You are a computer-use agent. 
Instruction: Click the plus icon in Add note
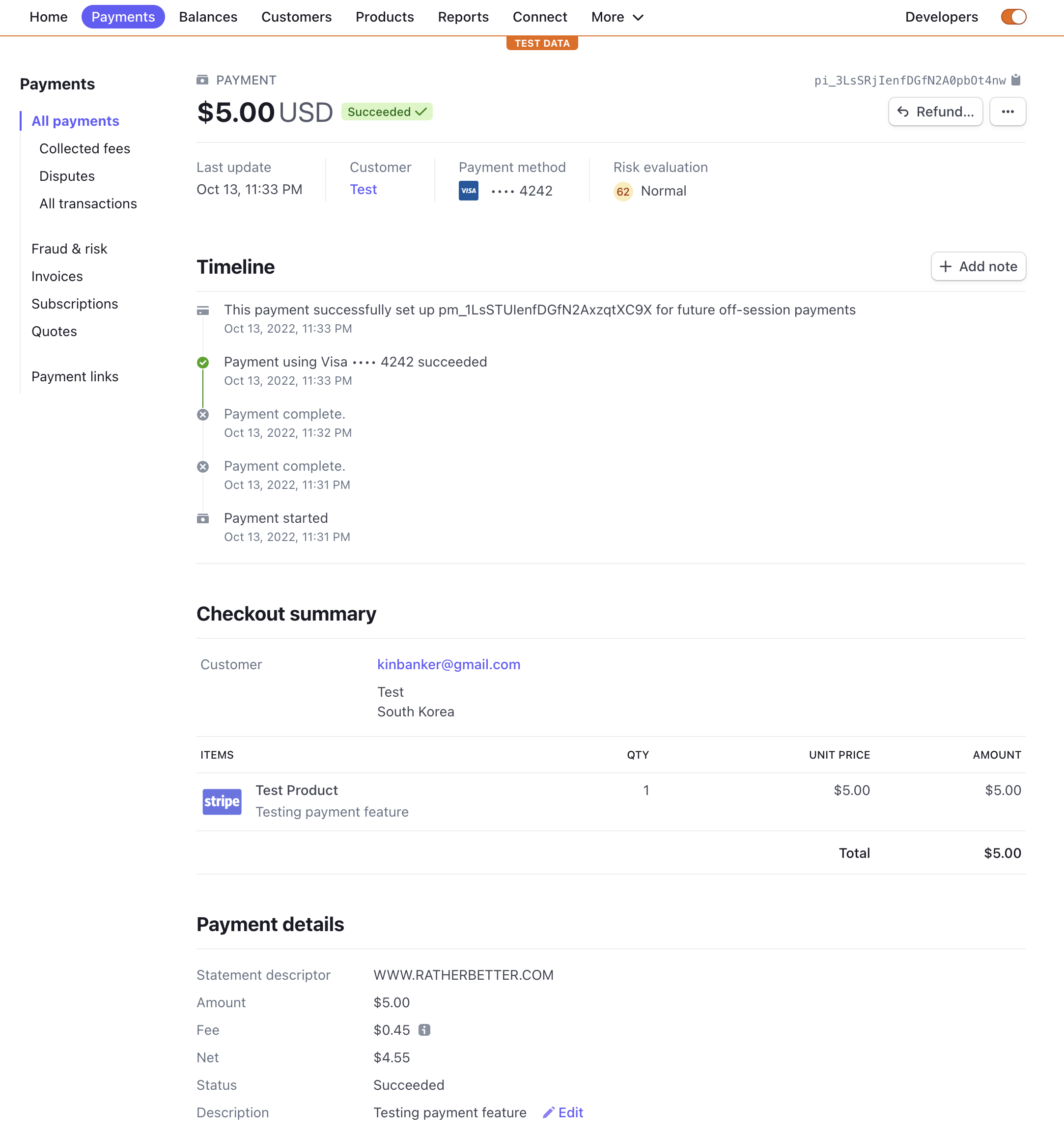pos(945,267)
